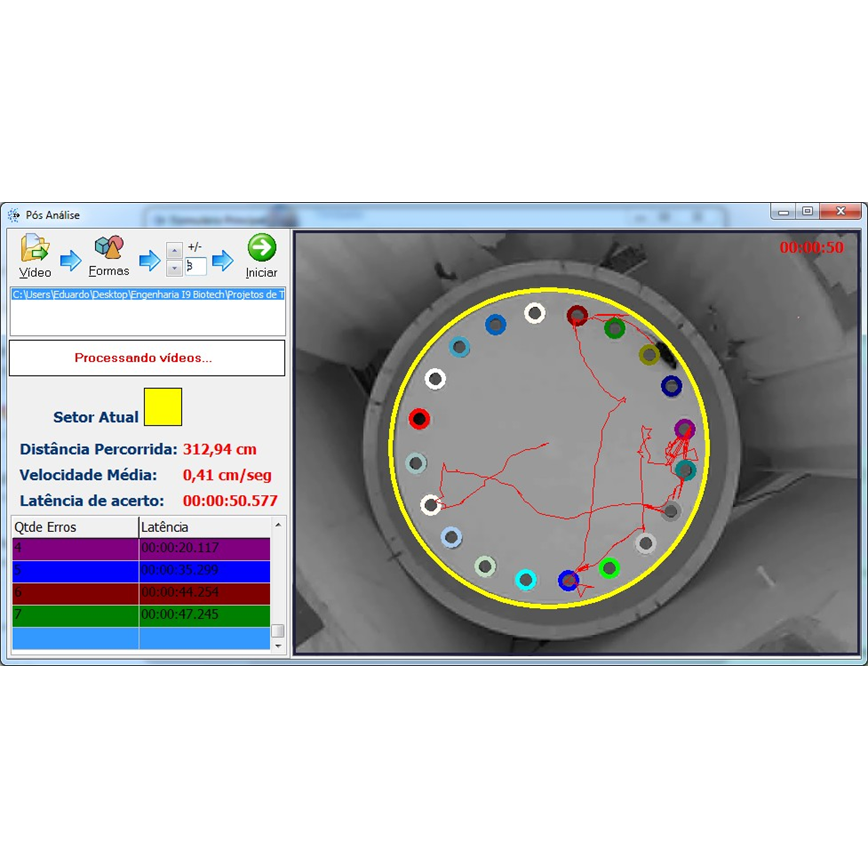Image resolution: width=868 pixels, height=868 pixels.
Task: Decrease the +/- value with down arrow
Action: point(174,268)
